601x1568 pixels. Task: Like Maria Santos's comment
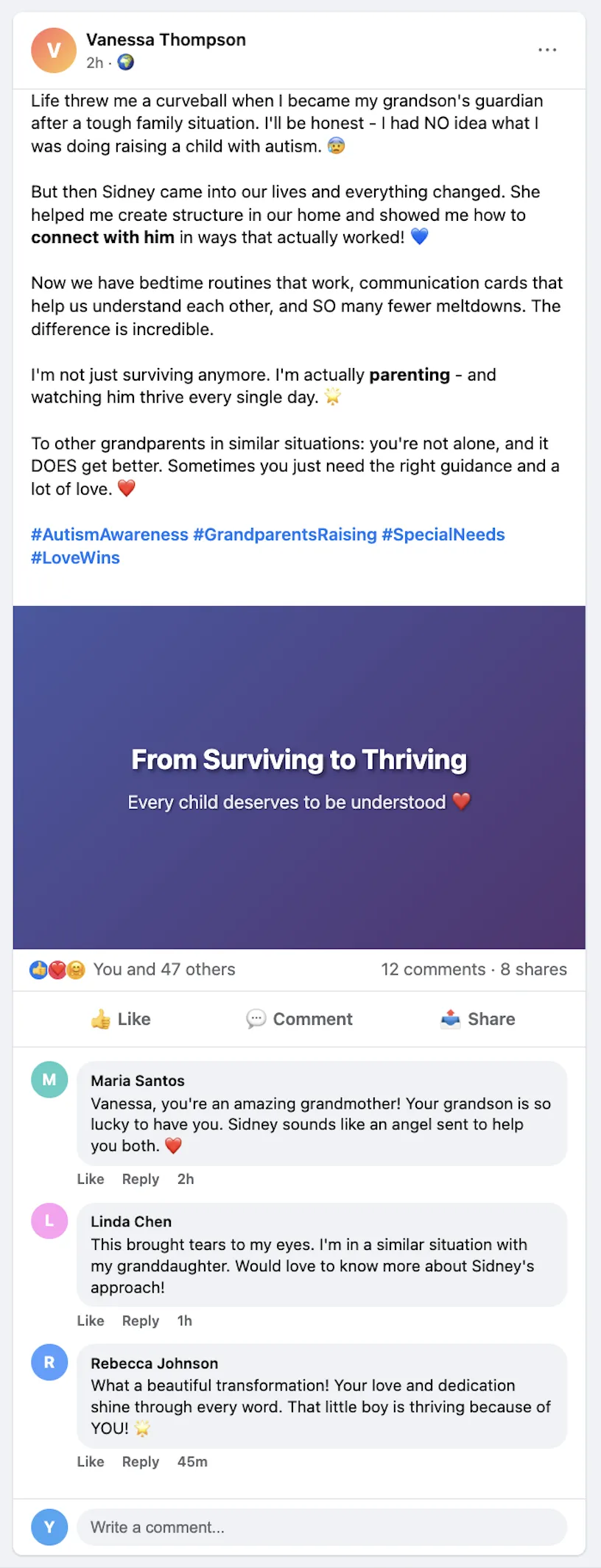pos(91,1179)
